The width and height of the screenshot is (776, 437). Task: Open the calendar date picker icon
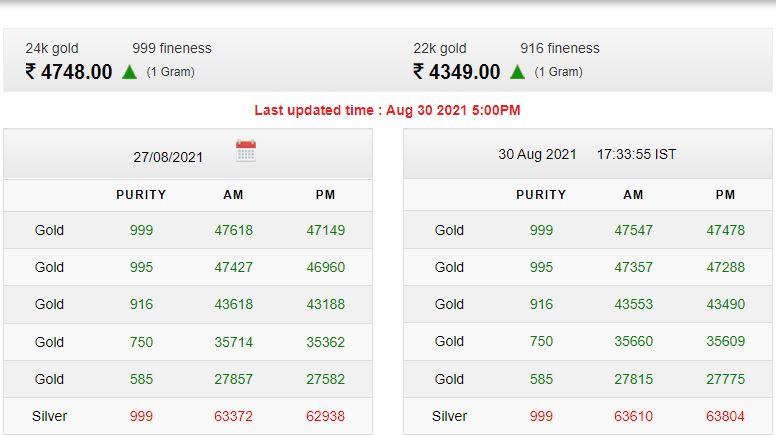[246, 152]
